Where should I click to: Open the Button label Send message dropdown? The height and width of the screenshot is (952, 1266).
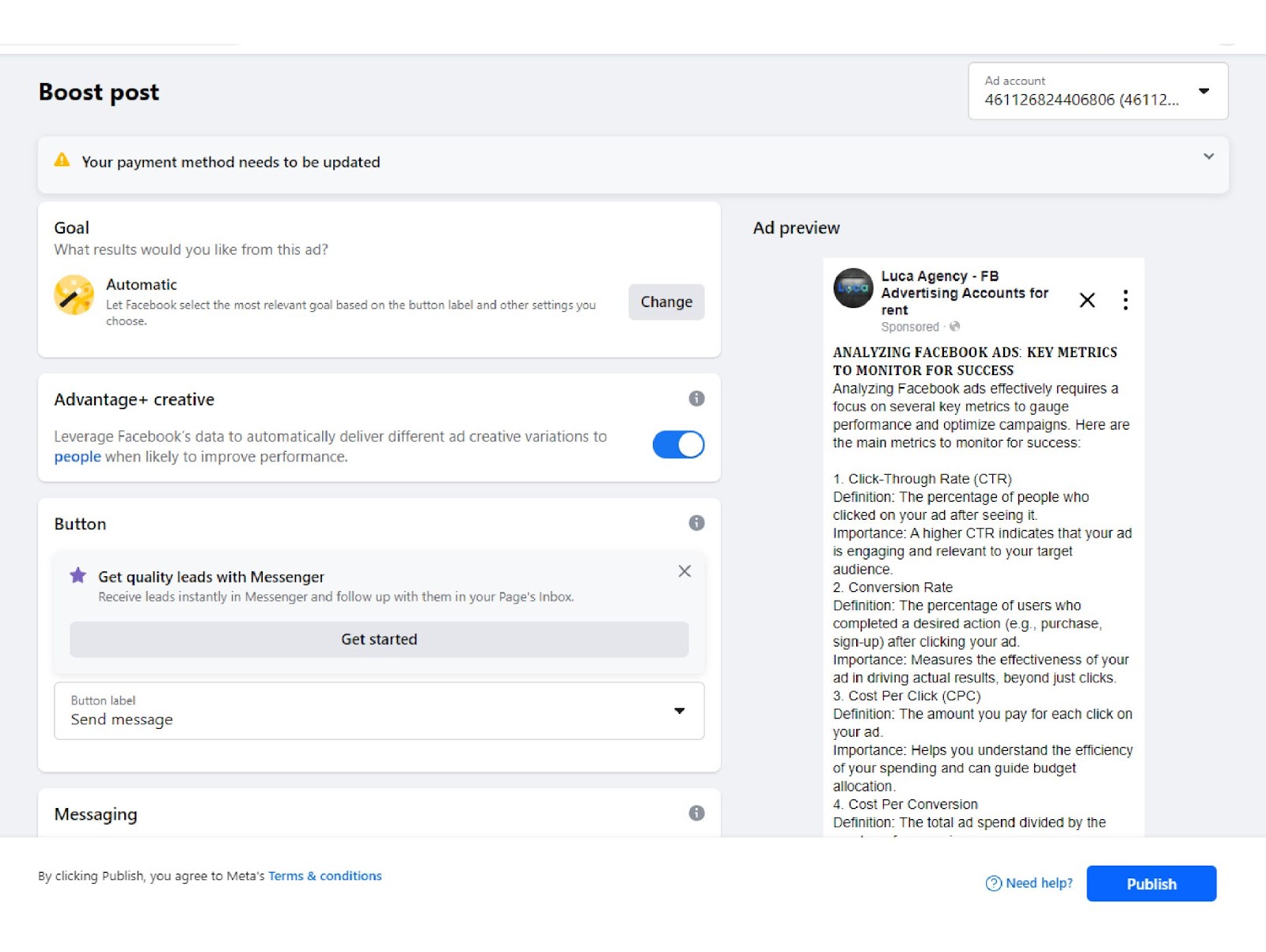[379, 711]
